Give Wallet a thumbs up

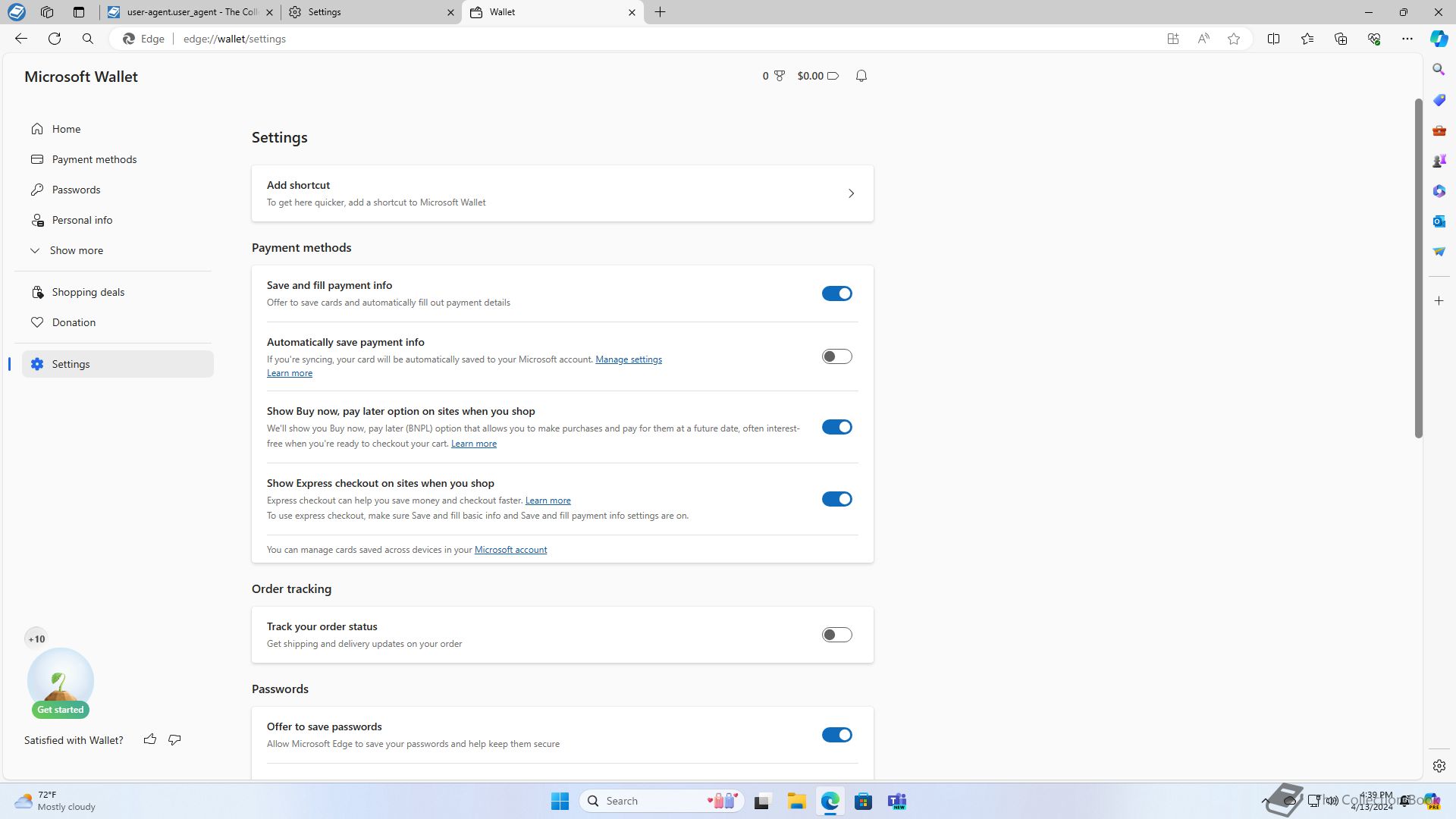point(150,739)
